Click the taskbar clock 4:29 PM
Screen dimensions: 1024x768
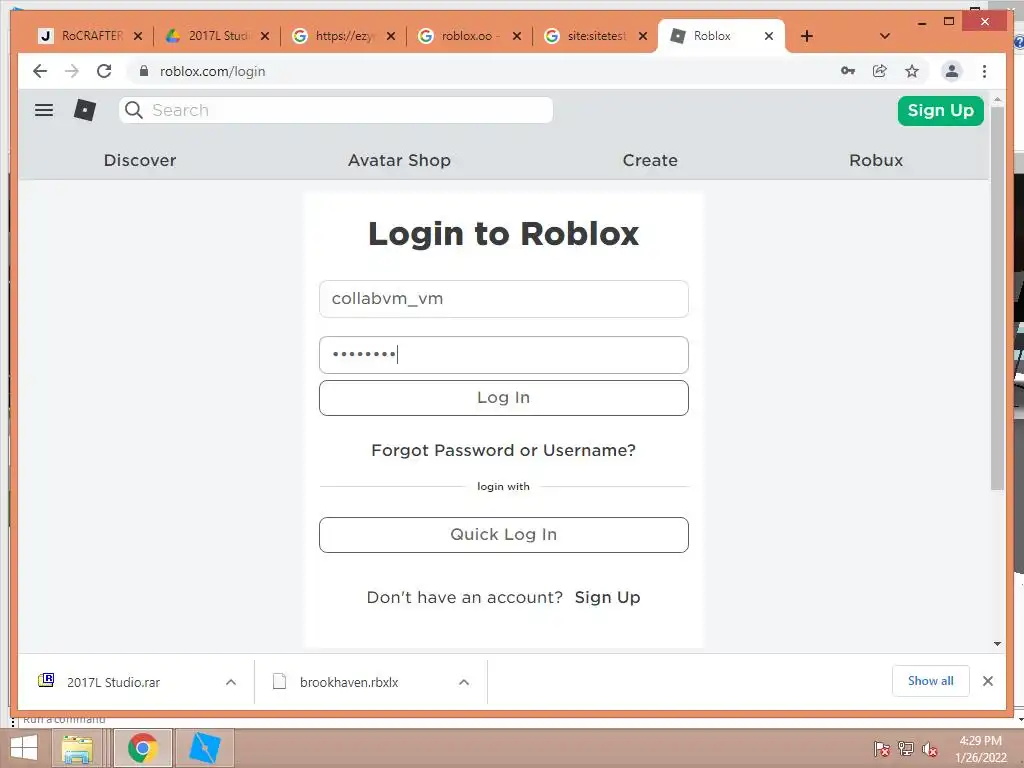click(980, 741)
